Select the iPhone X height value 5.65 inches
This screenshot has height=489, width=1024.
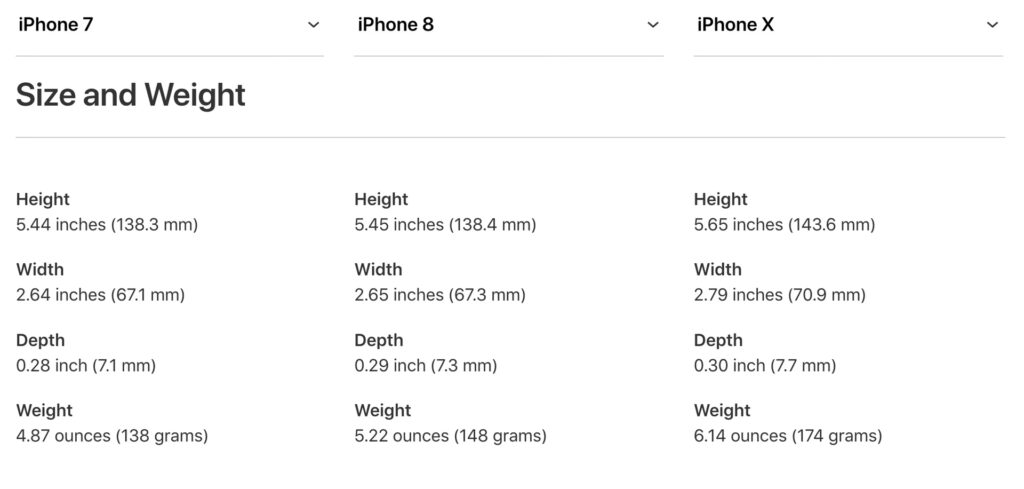(784, 225)
